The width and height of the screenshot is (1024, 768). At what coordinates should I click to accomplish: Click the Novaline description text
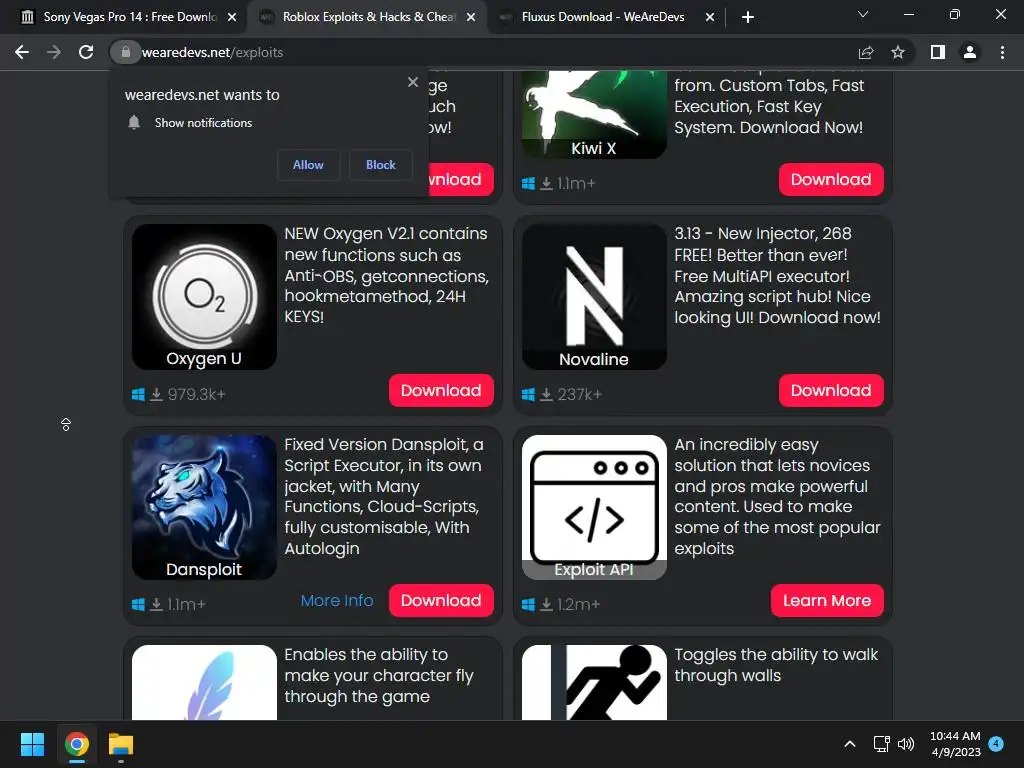click(777, 275)
